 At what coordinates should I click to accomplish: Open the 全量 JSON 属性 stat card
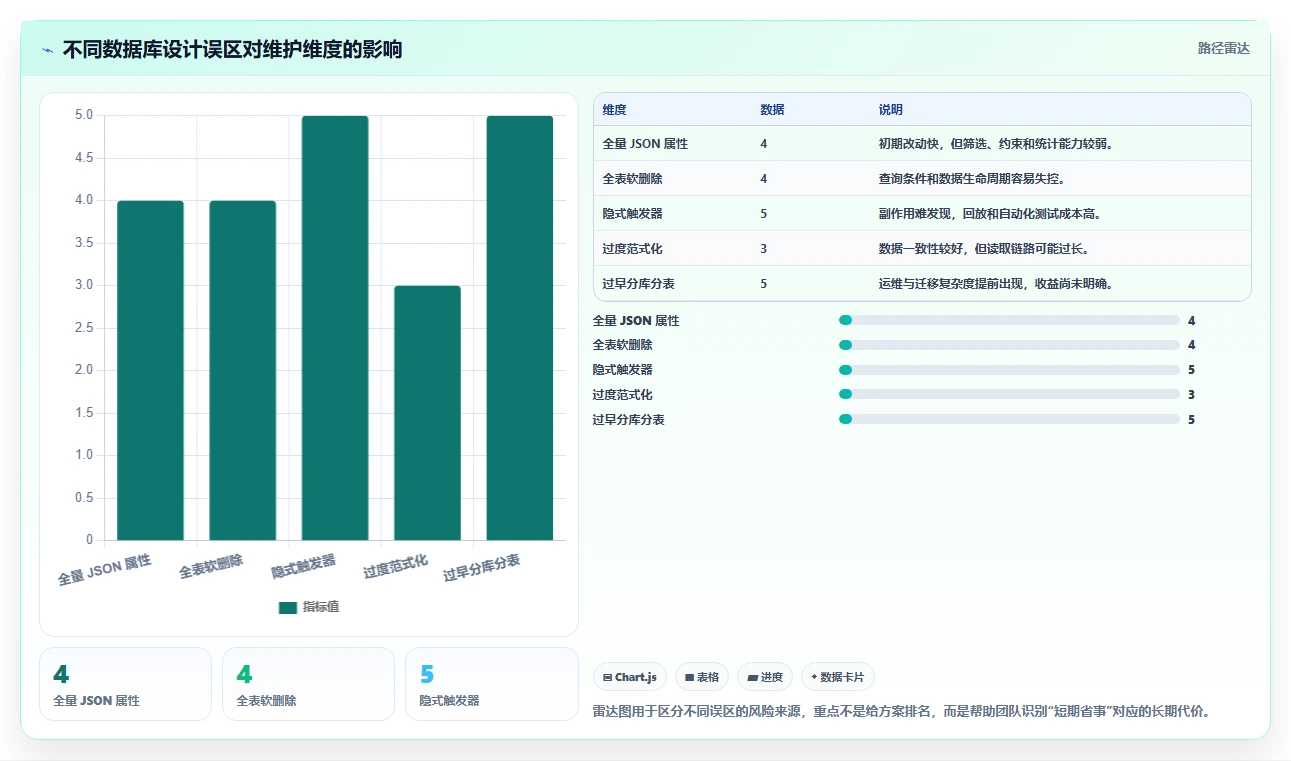click(125, 684)
